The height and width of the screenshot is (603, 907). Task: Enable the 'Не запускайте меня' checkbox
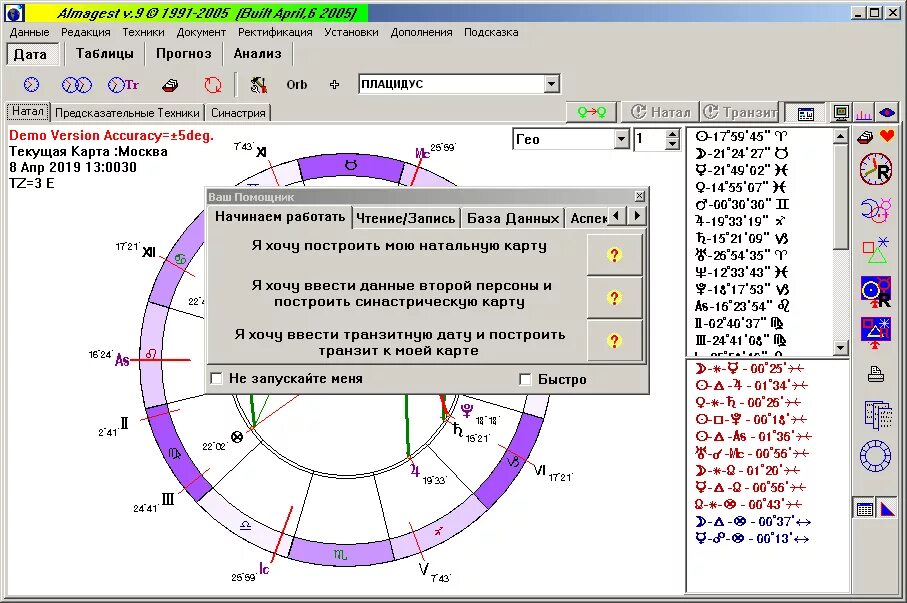tap(216, 378)
